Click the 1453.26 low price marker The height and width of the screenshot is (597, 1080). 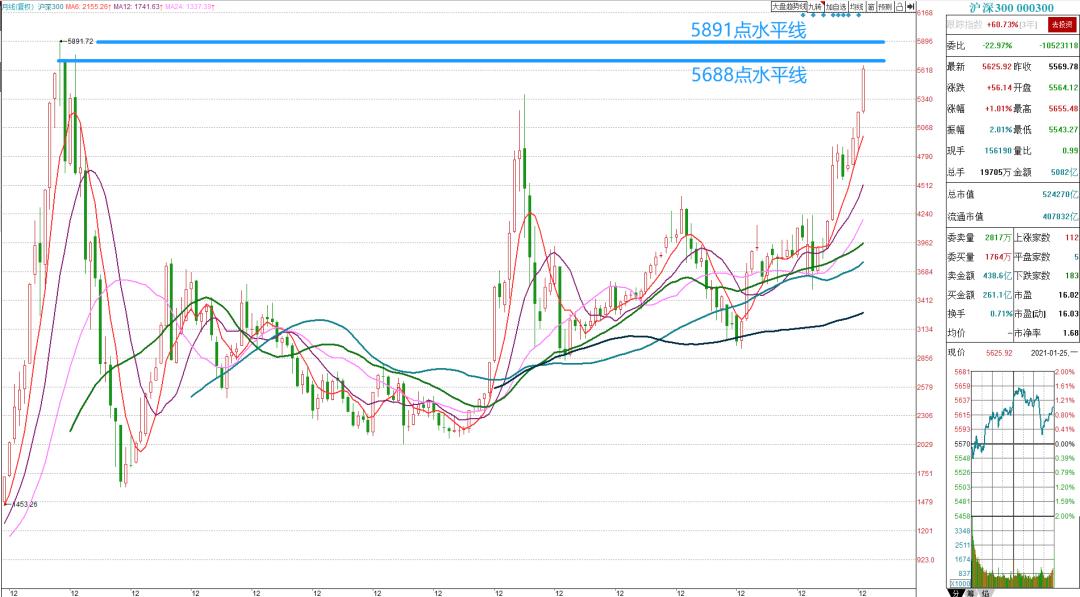click(x=24, y=504)
